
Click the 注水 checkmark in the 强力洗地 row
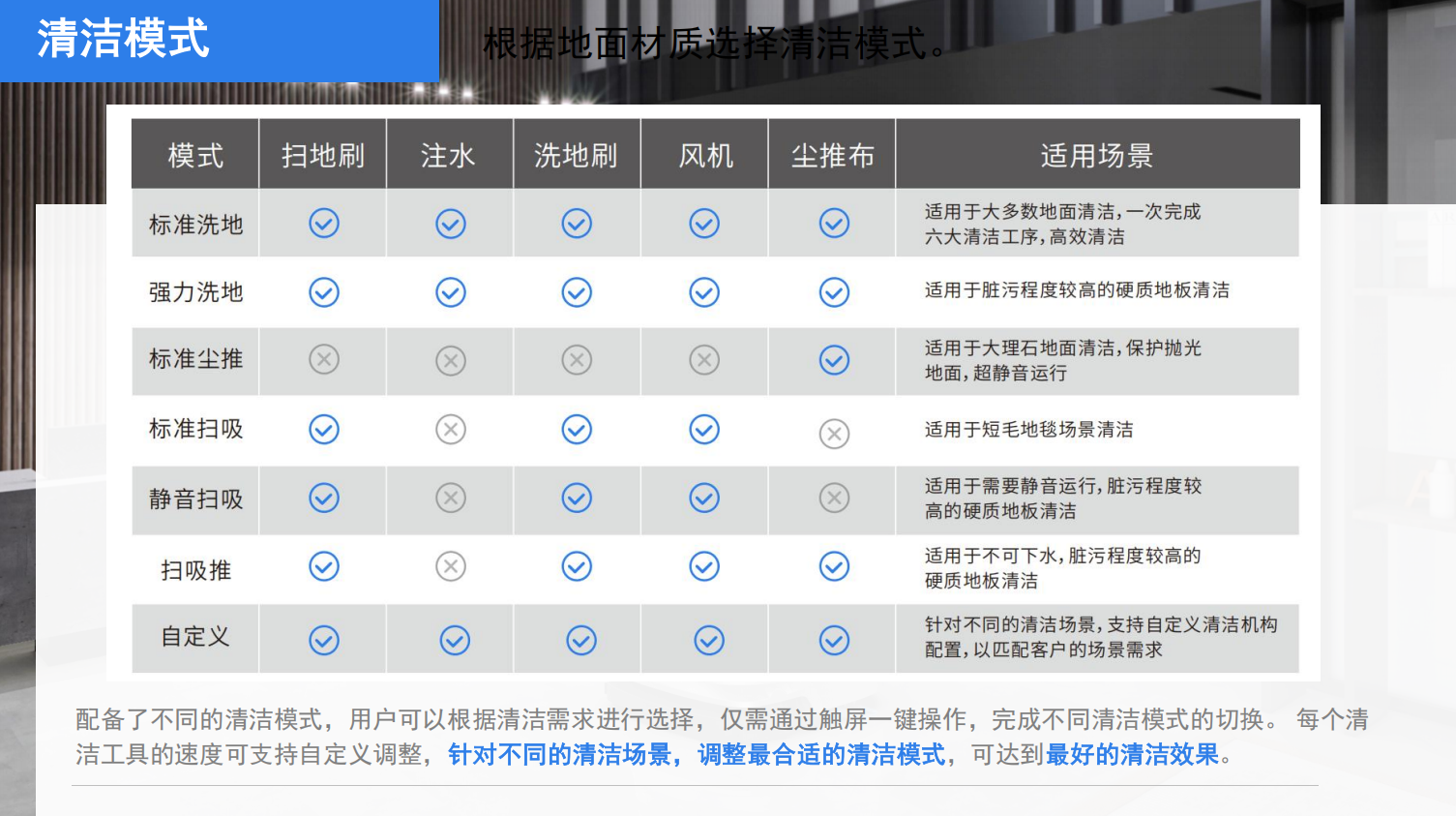[450, 291]
